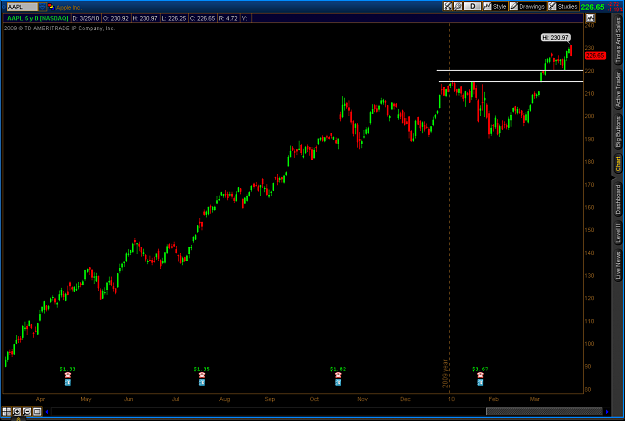Click the C: 226.65 close value
This screenshot has height=421, width=625.
[202, 18]
